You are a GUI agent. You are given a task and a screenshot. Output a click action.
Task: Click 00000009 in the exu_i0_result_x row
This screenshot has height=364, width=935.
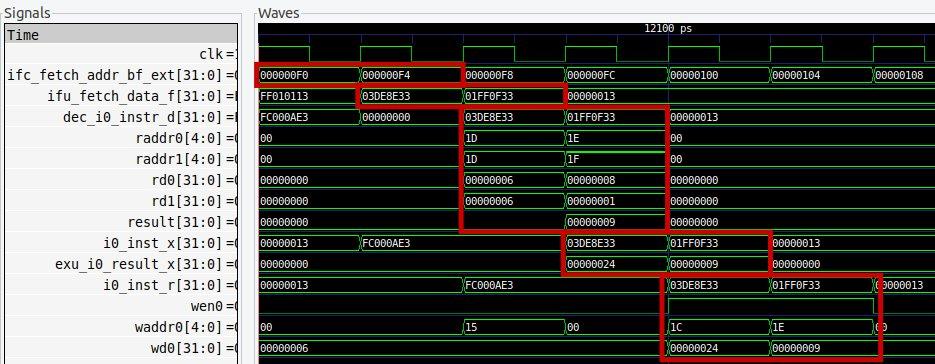(694, 264)
